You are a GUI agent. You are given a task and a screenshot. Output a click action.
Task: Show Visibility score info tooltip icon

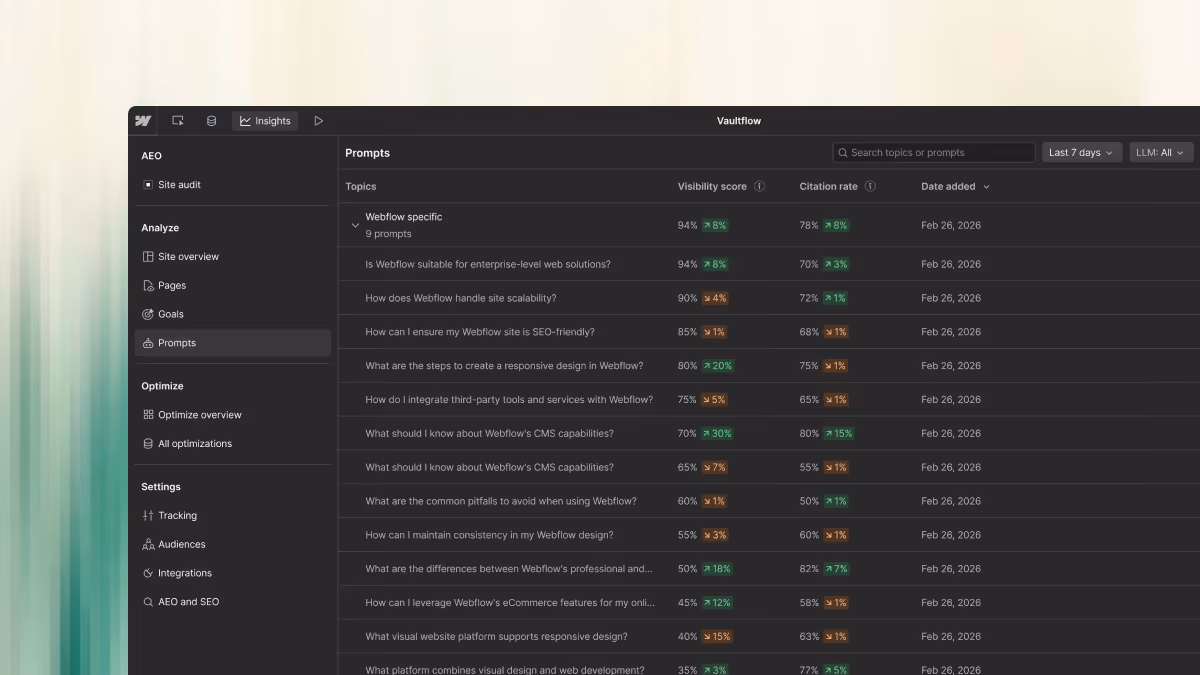coord(760,187)
